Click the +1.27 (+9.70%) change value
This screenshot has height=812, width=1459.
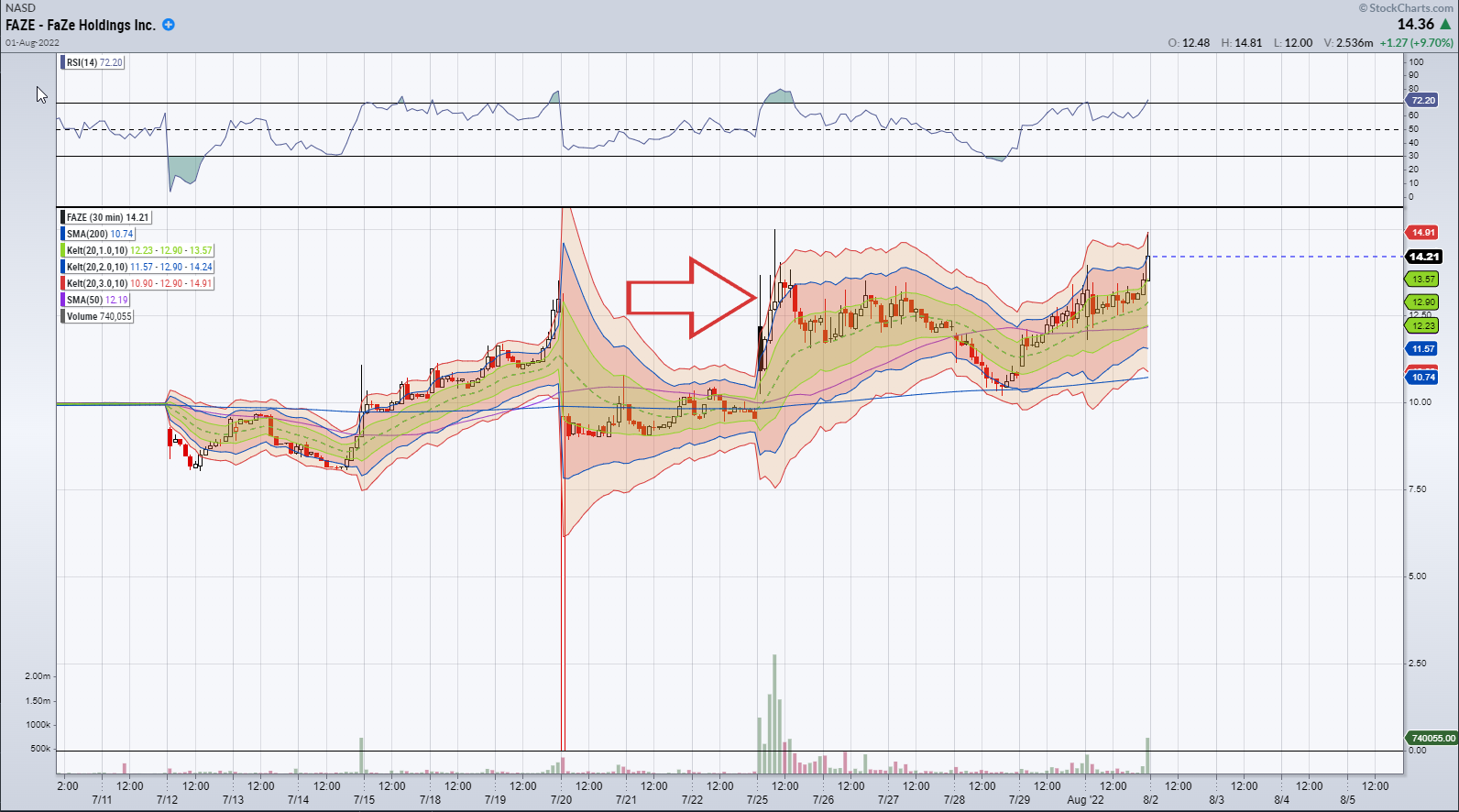click(x=1417, y=43)
